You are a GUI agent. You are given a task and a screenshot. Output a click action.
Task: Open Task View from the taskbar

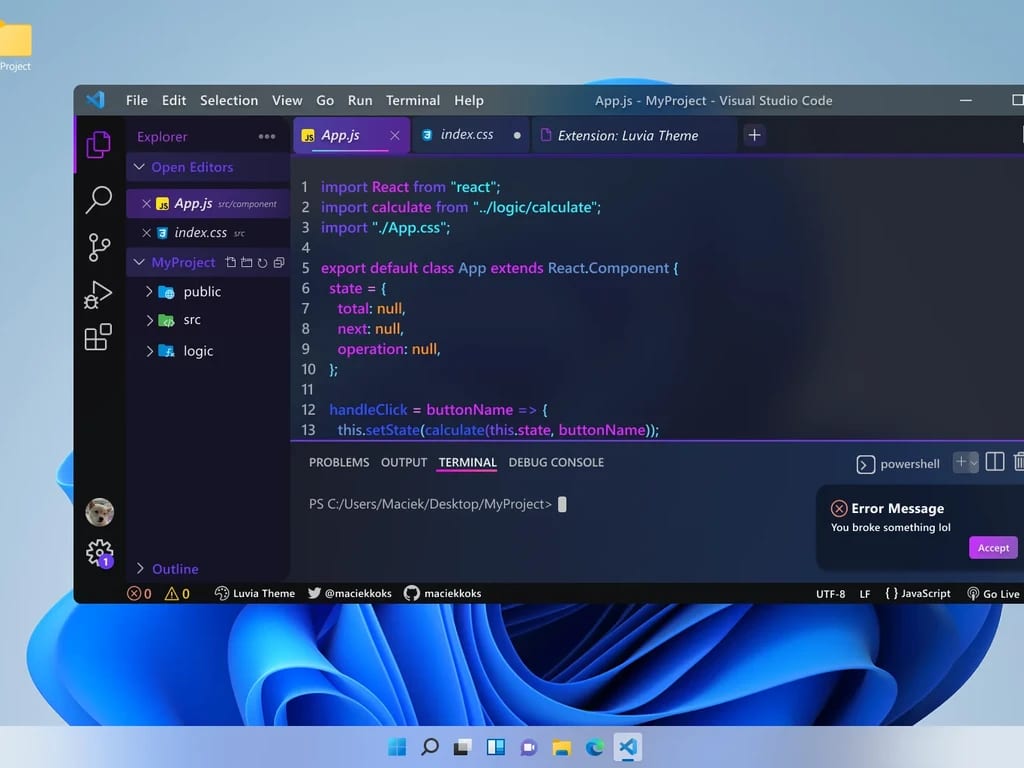pos(462,746)
